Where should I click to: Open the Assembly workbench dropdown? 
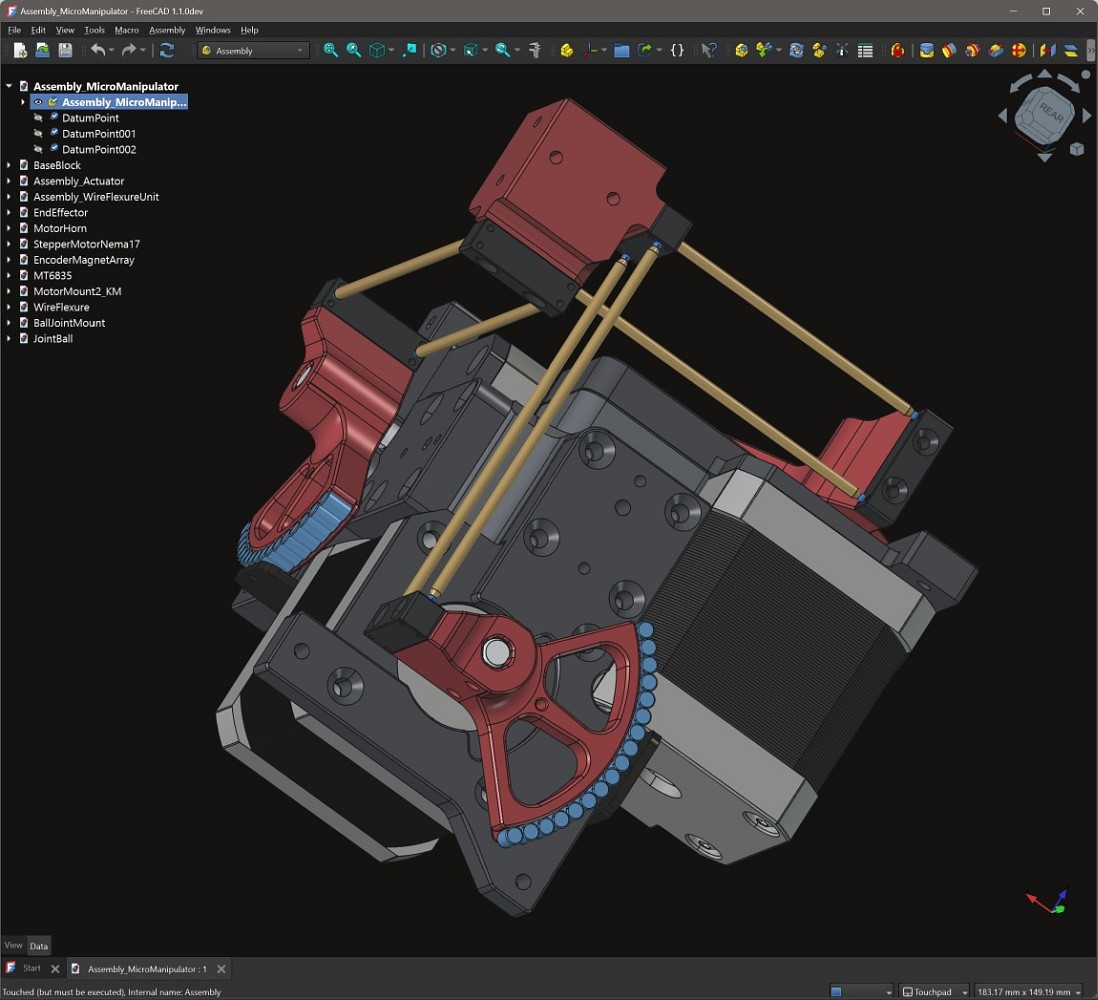[x=254, y=50]
